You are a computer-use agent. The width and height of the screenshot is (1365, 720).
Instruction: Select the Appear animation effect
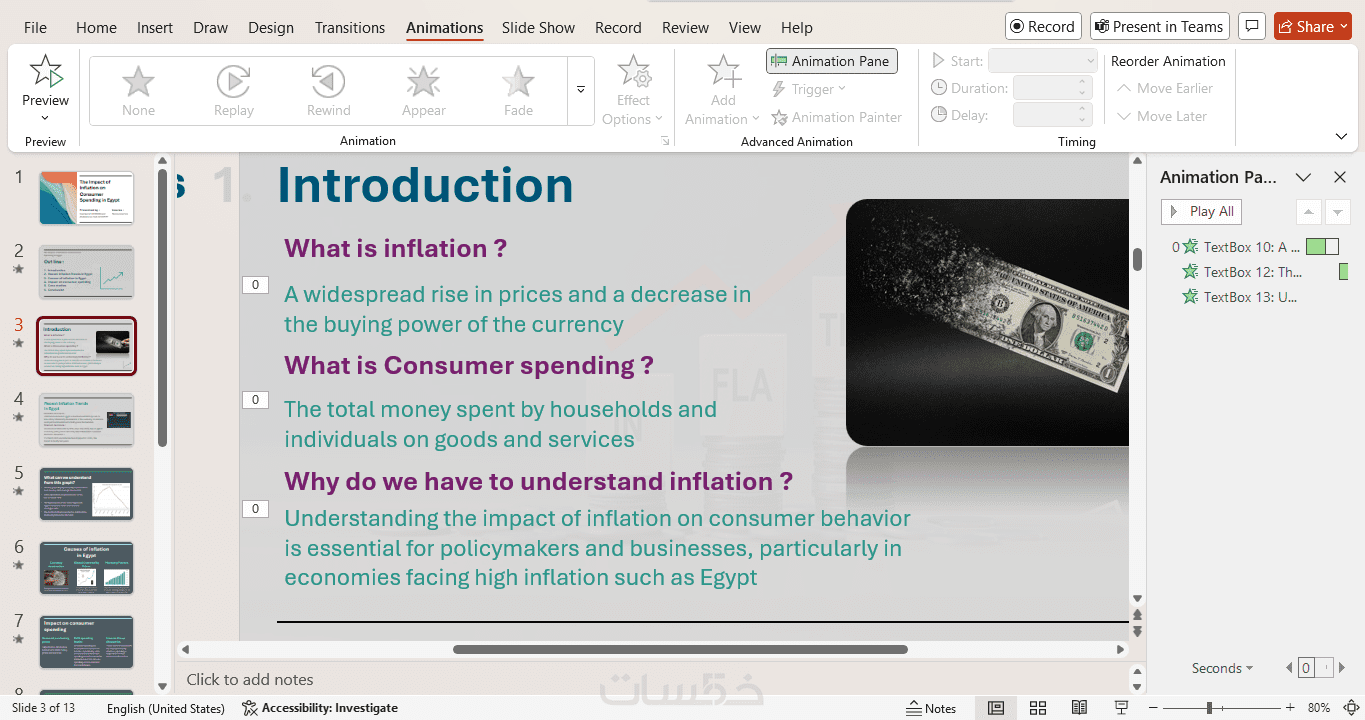tap(424, 91)
